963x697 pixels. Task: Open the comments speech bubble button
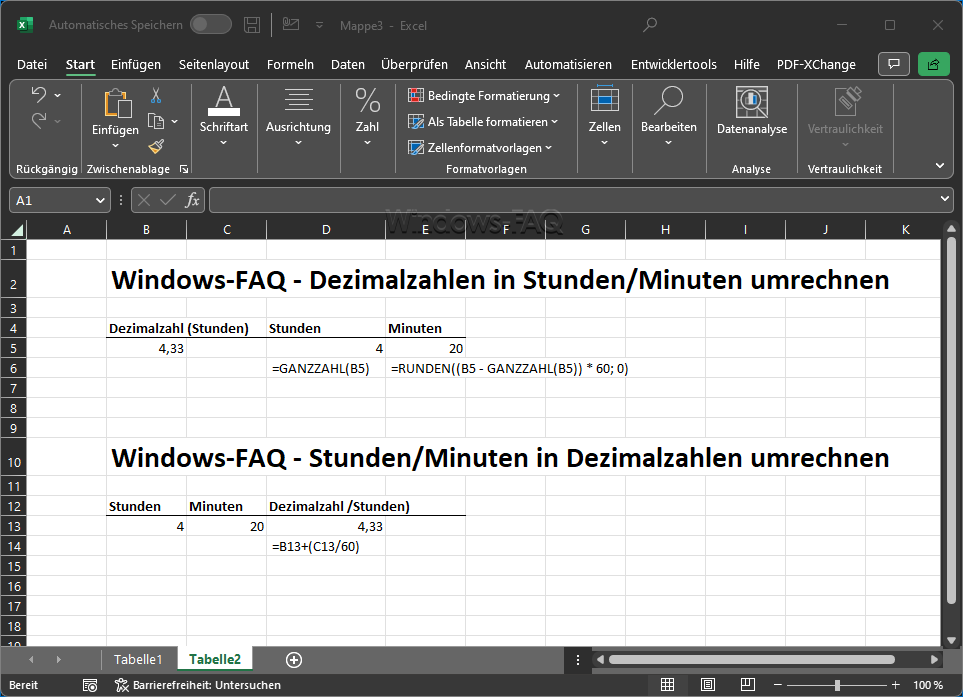[894, 64]
